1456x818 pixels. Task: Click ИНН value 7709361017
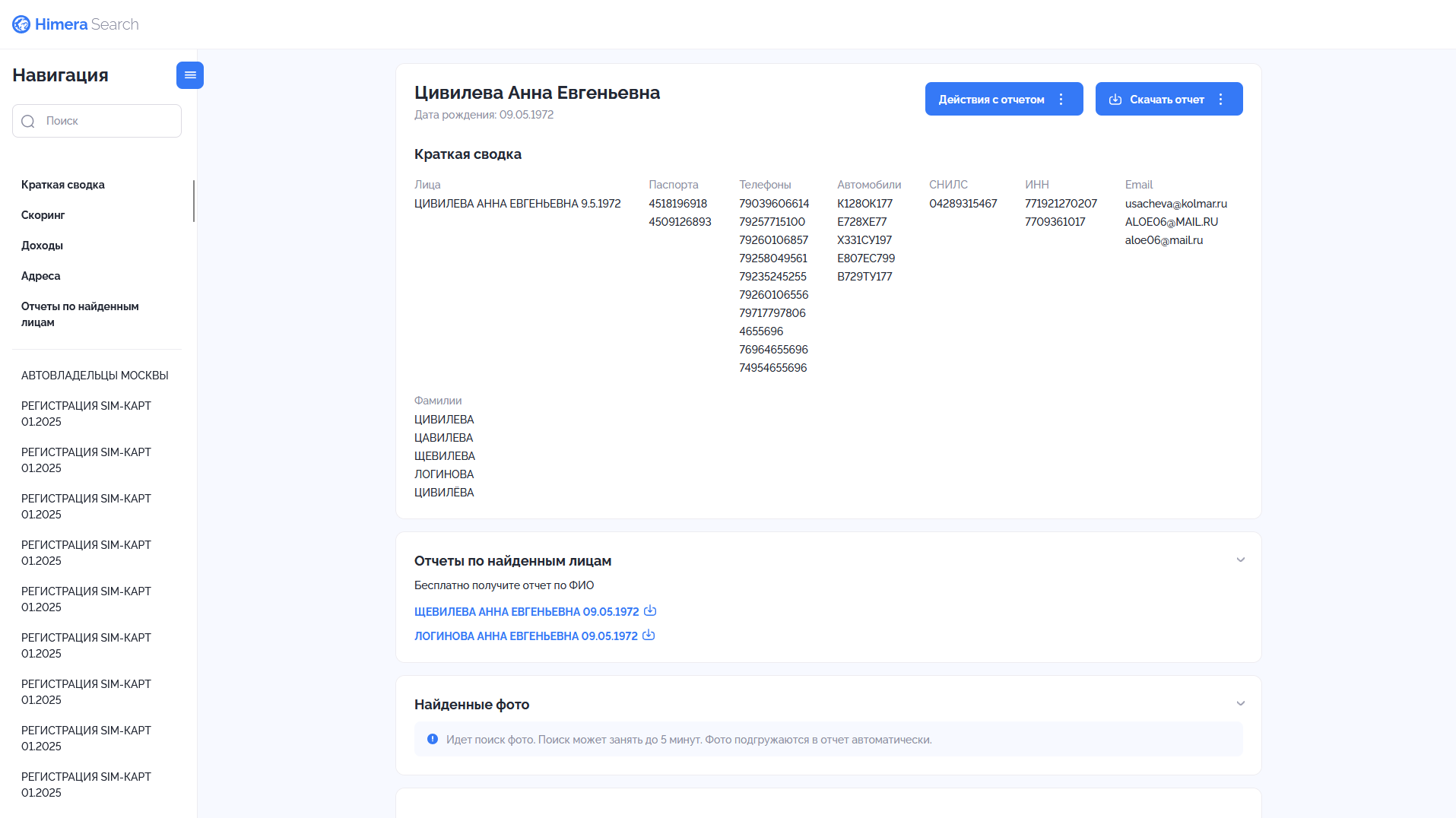1055,222
